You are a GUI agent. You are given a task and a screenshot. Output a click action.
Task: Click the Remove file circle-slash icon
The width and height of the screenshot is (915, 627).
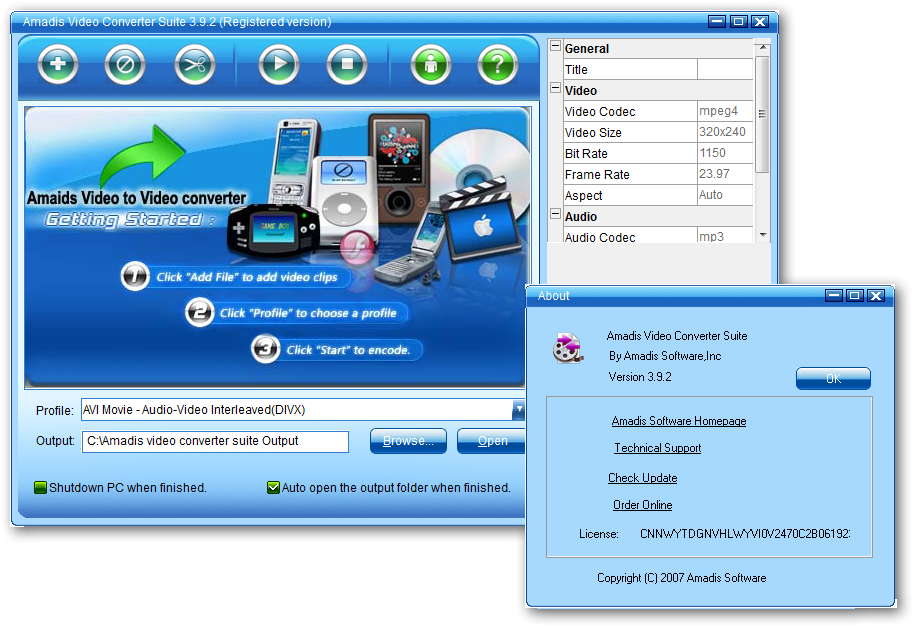(x=125, y=64)
